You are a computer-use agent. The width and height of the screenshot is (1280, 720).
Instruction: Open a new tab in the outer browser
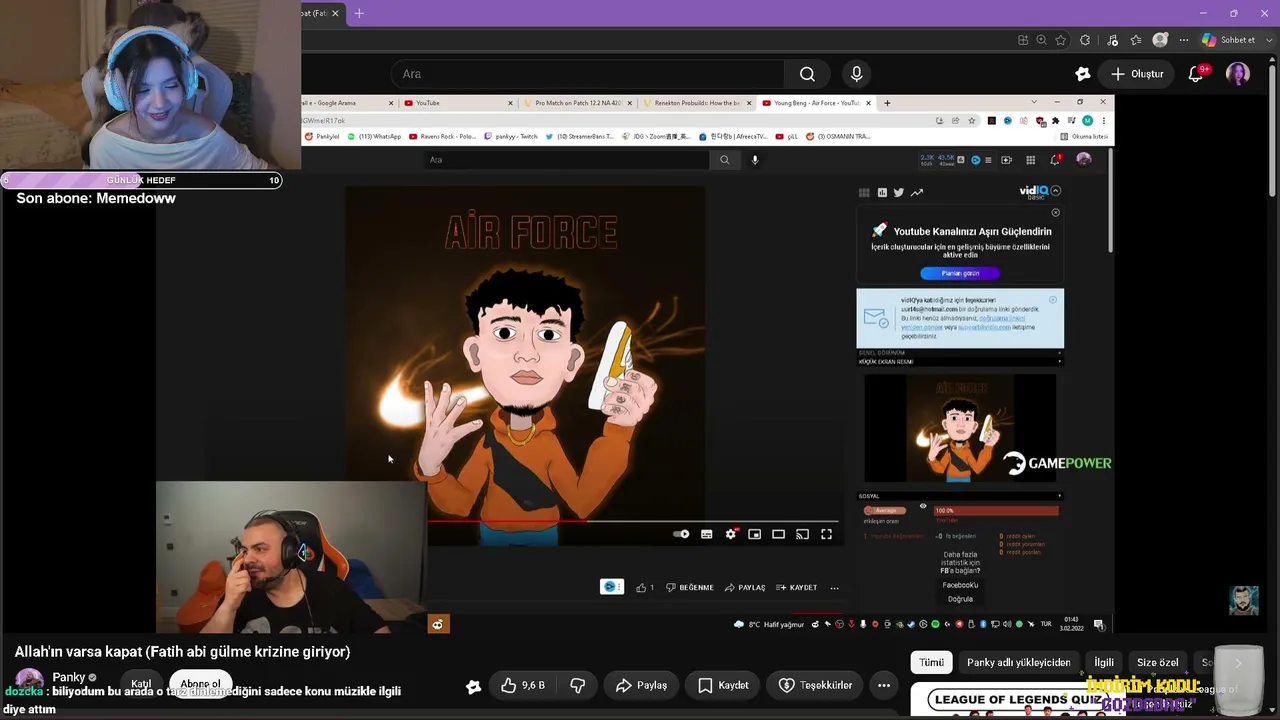pos(359,13)
